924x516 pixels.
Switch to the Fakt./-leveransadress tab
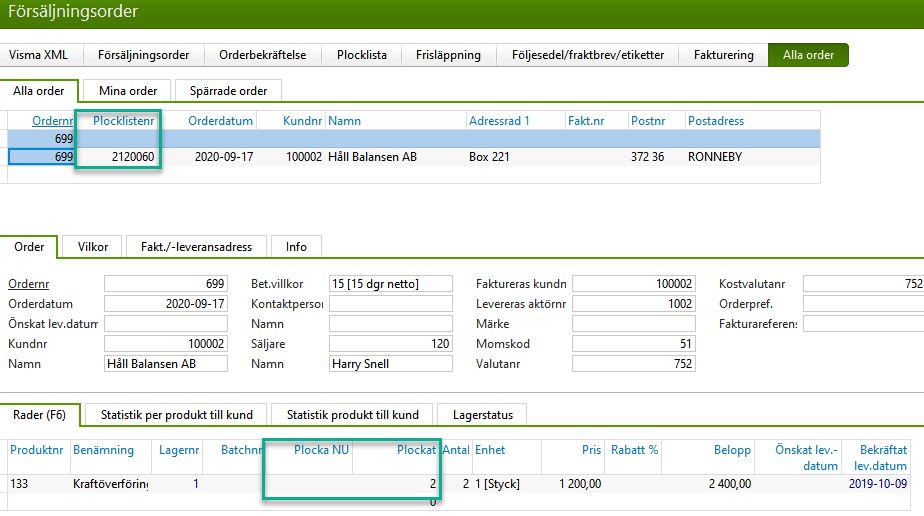point(196,246)
